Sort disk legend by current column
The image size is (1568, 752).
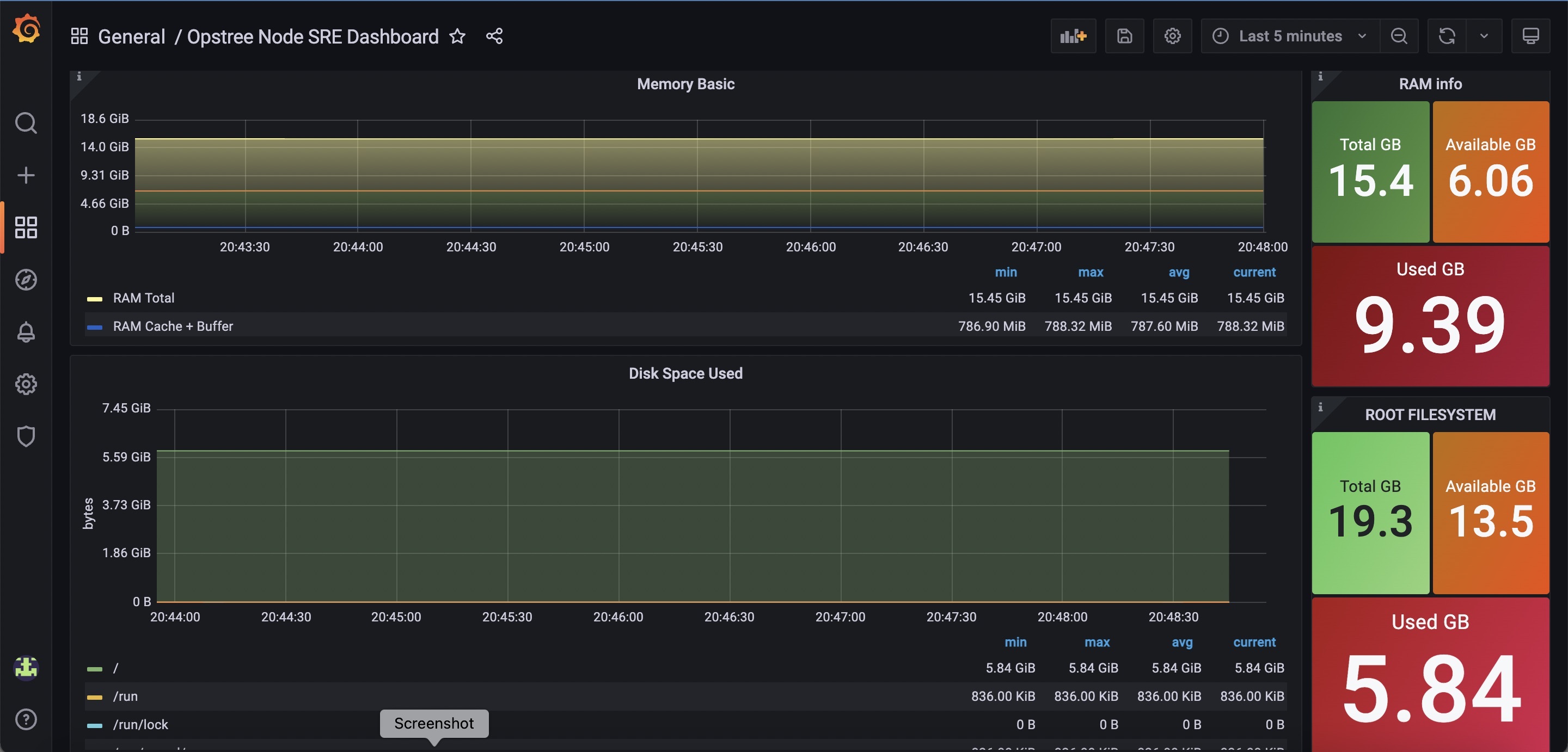click(x=1254, y=643)
